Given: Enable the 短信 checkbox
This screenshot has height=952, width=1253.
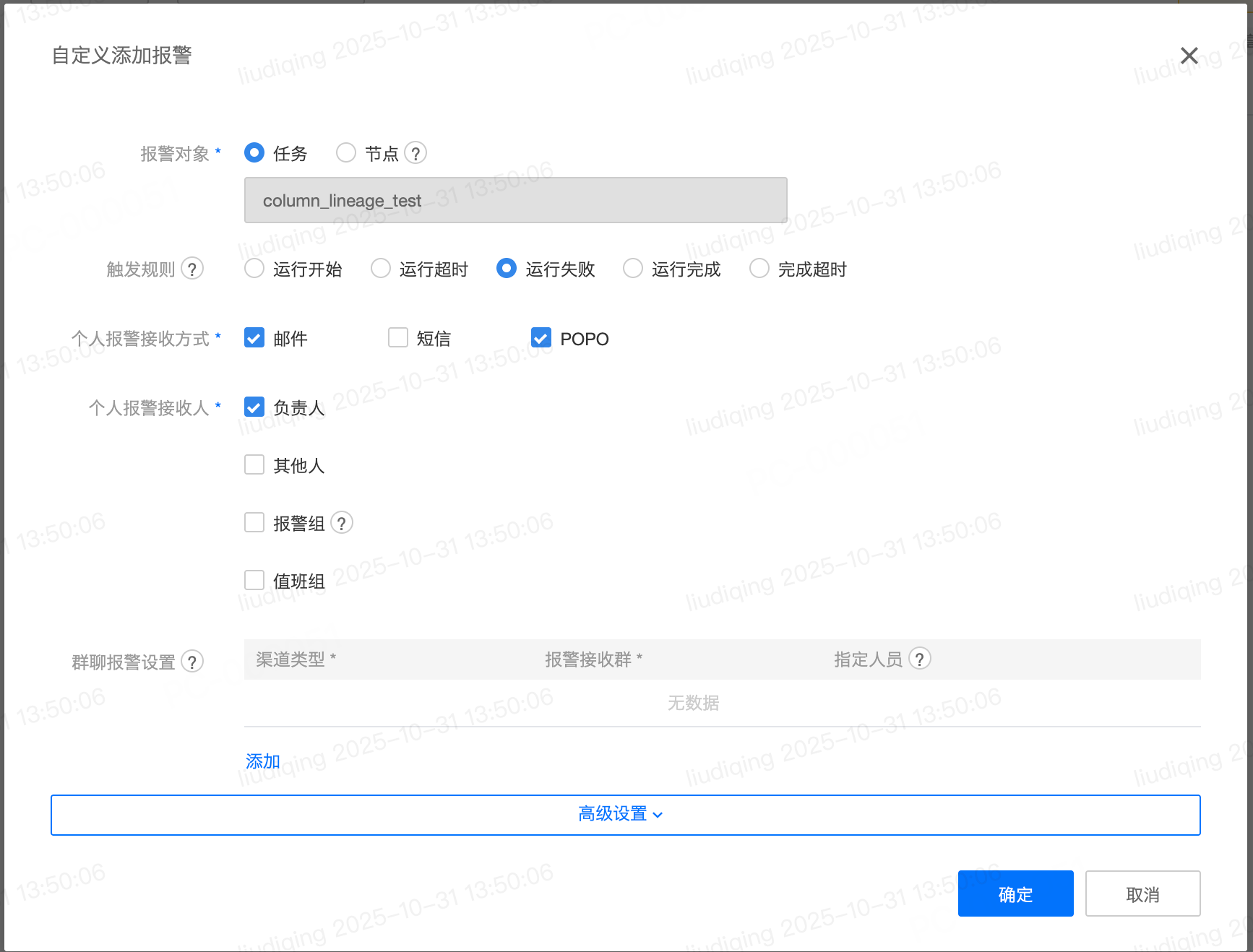Looking at the screenshot, I should (x=398, y=338).
